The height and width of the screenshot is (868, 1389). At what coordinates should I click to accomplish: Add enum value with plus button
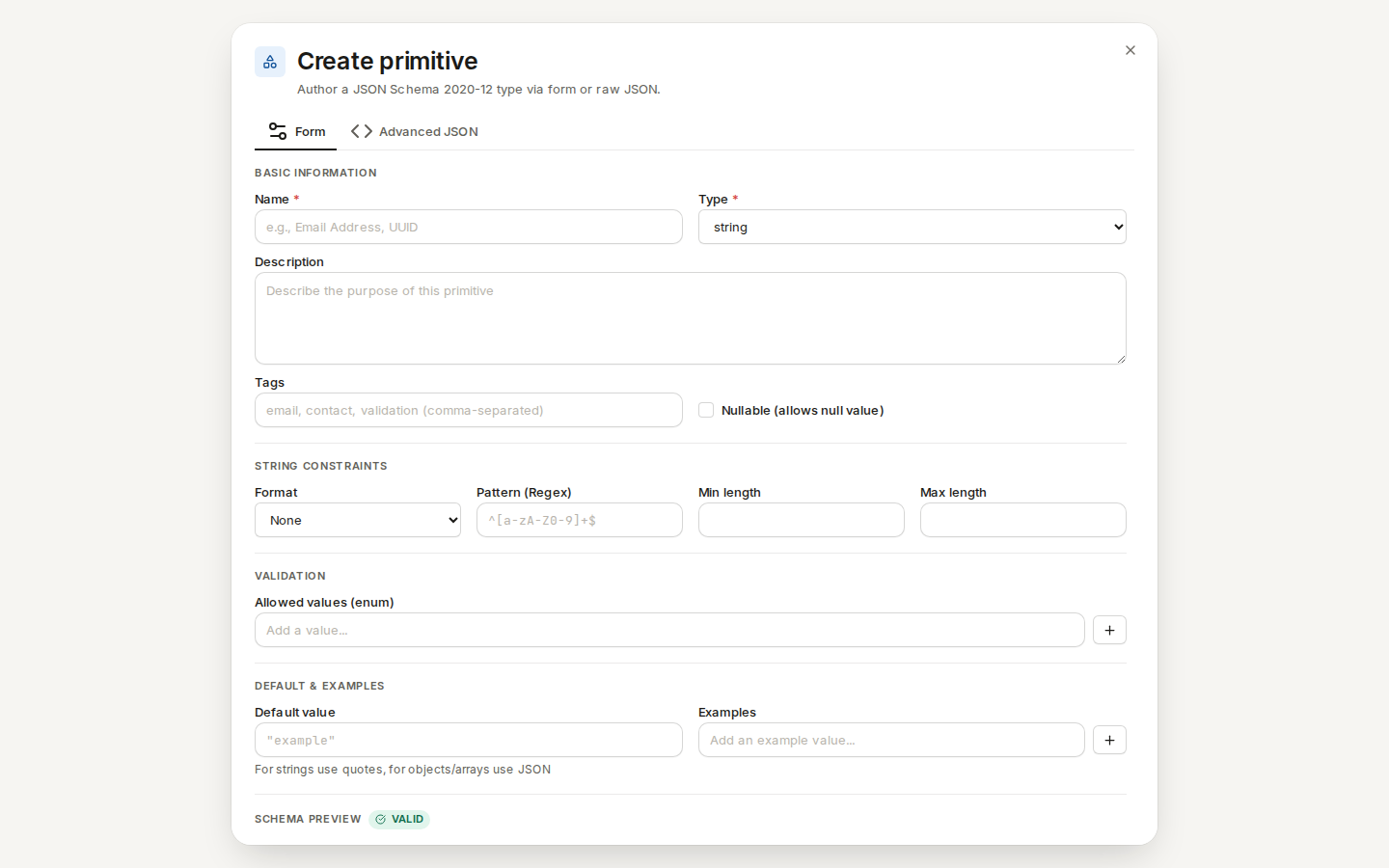point(1109,630)
